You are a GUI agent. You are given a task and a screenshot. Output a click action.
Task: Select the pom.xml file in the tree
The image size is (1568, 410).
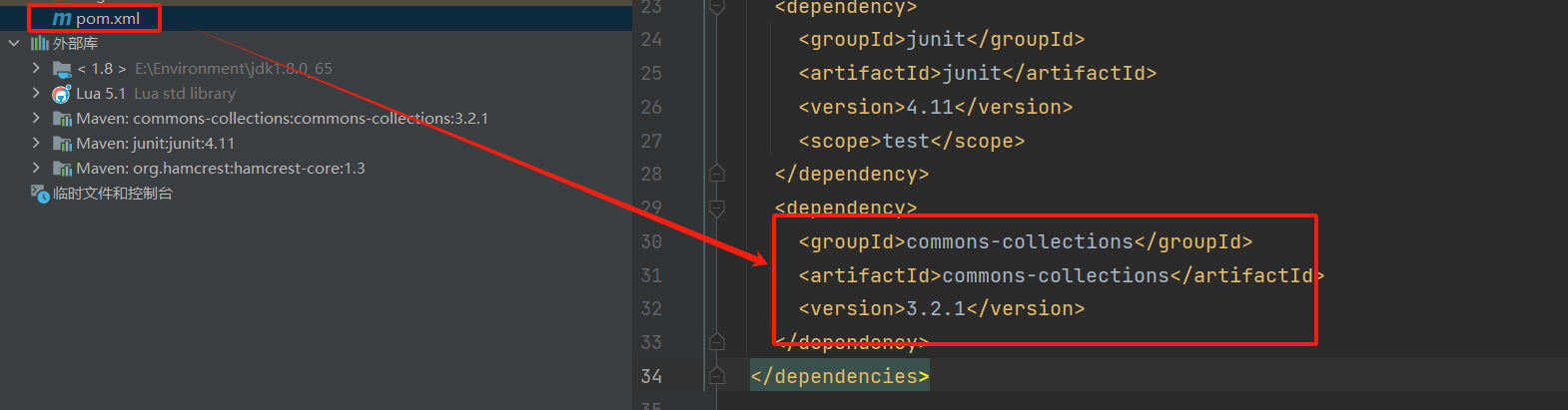(x=108, y=19)
